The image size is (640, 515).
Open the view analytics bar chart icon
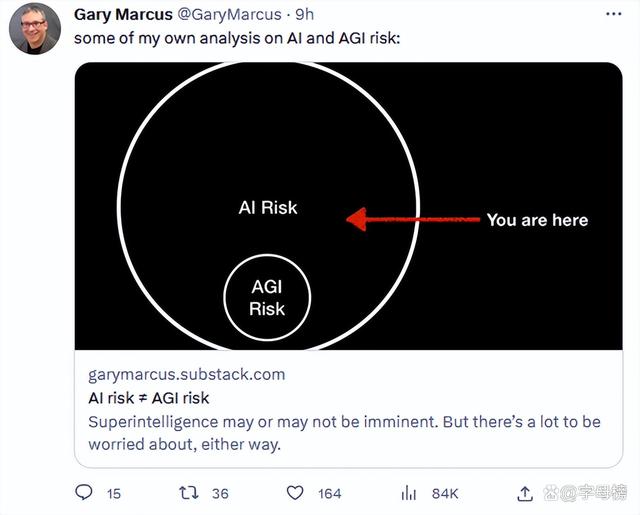[409, 493]
